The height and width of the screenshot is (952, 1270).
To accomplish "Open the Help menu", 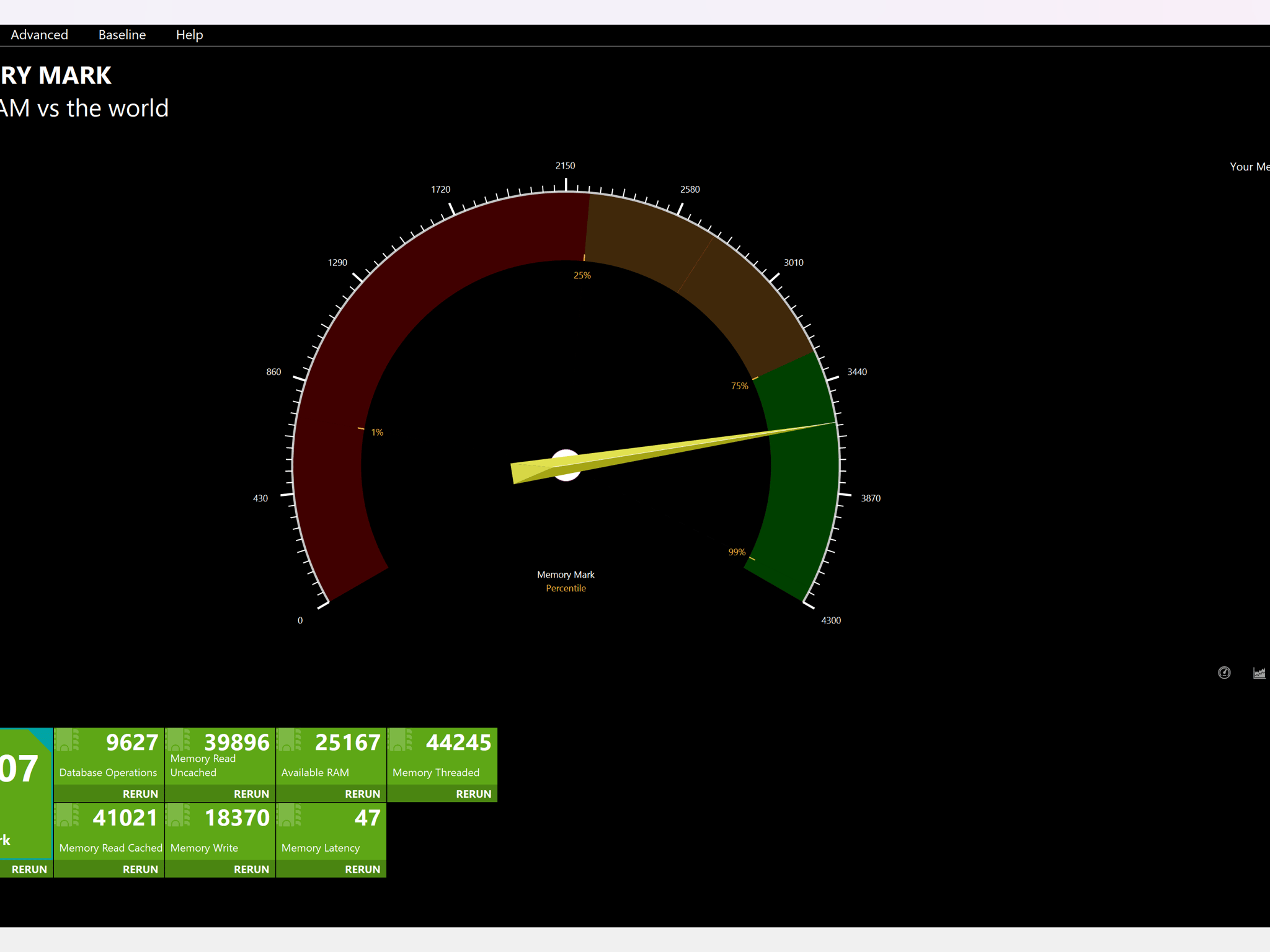I will tap(189, 35).
